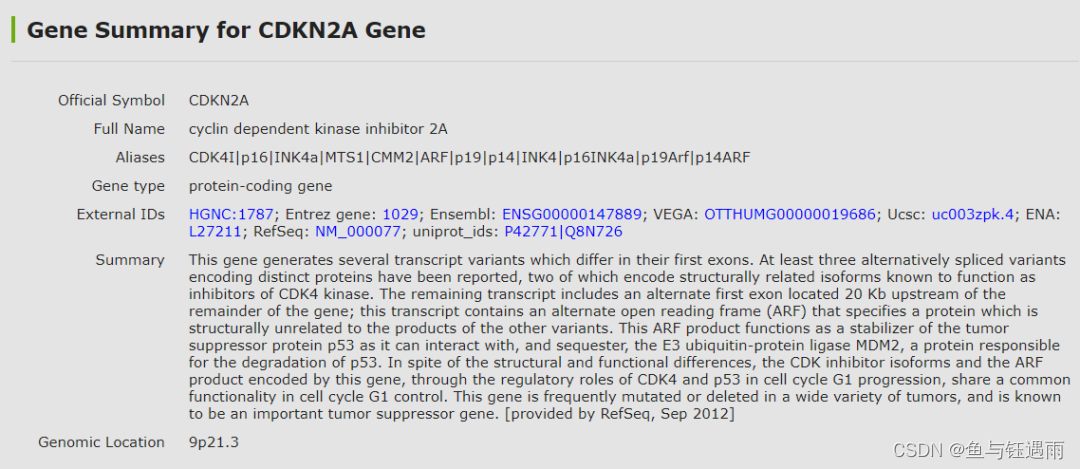Click the full name cyclin dependent kinase inhibitor 2A
The image size is (1080, 469).
pyautogui.click(x=318, y=129)
